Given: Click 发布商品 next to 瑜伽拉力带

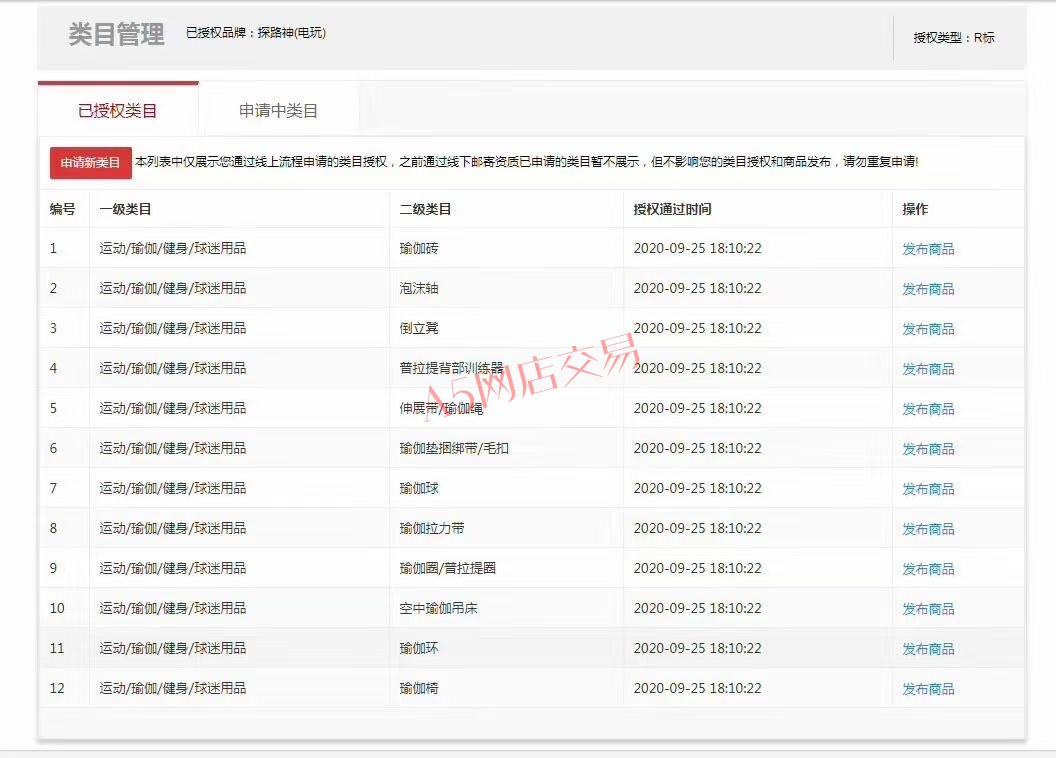Looking at the screenshot, I should click(927, 529).
